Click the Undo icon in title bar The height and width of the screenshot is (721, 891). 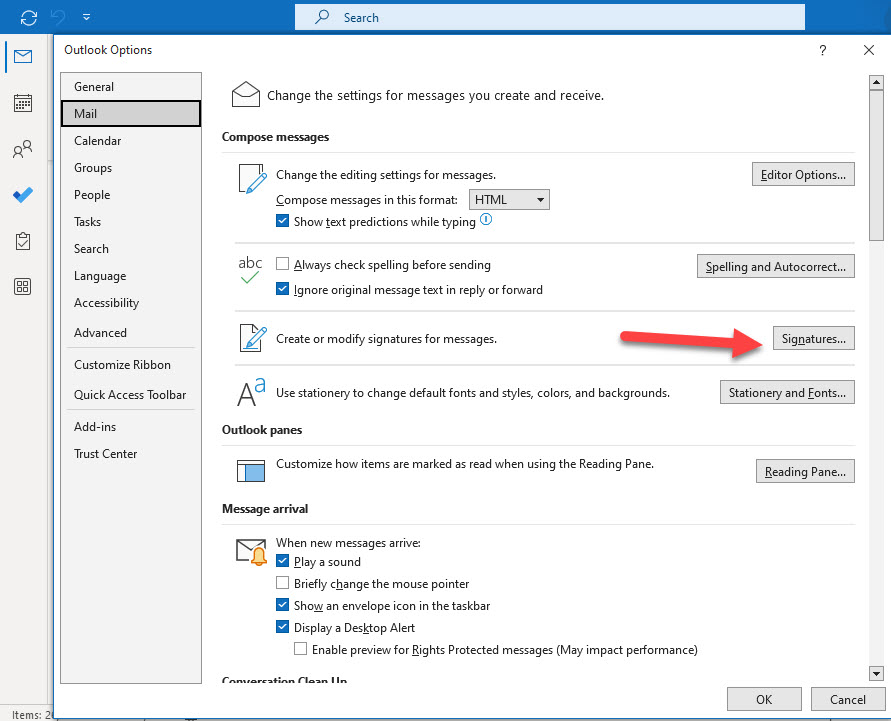pyautogui.click(x=58, y=18)
